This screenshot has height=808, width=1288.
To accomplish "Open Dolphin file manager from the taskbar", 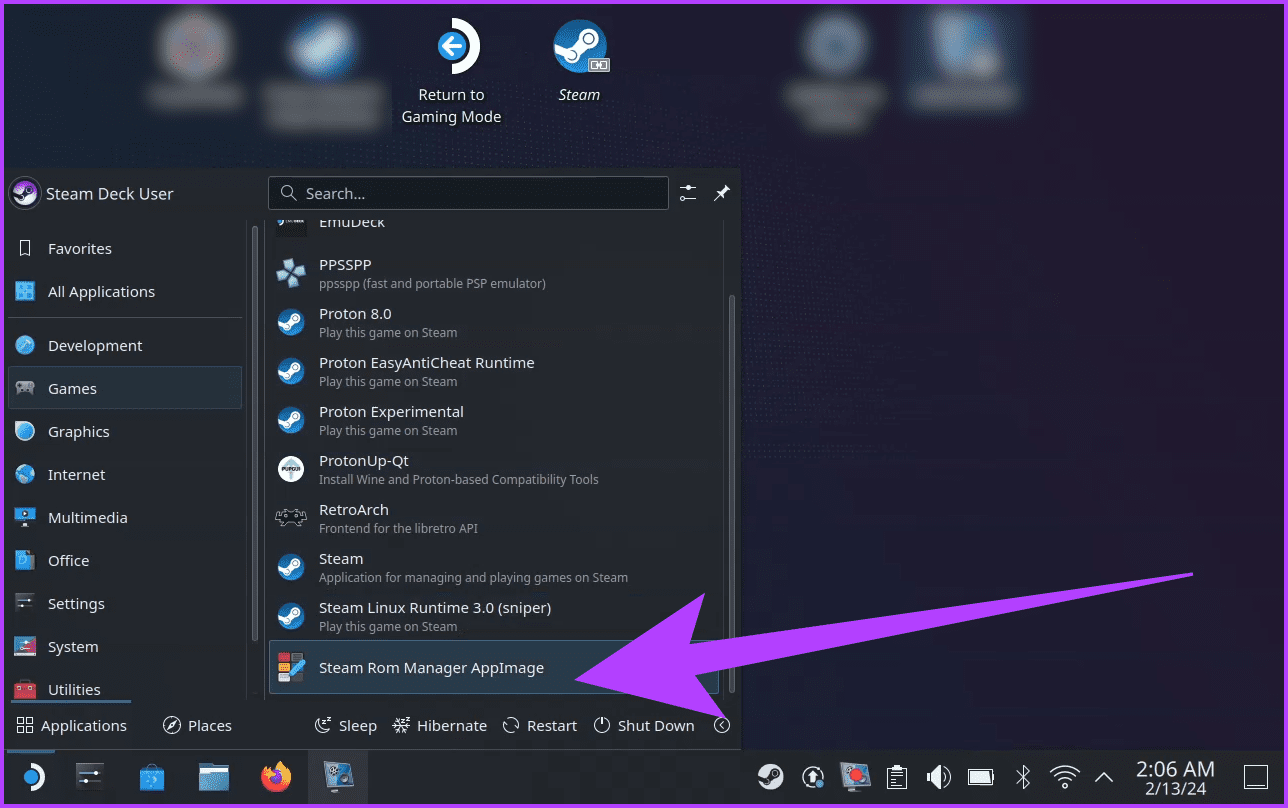I will (x=213, y=776).
